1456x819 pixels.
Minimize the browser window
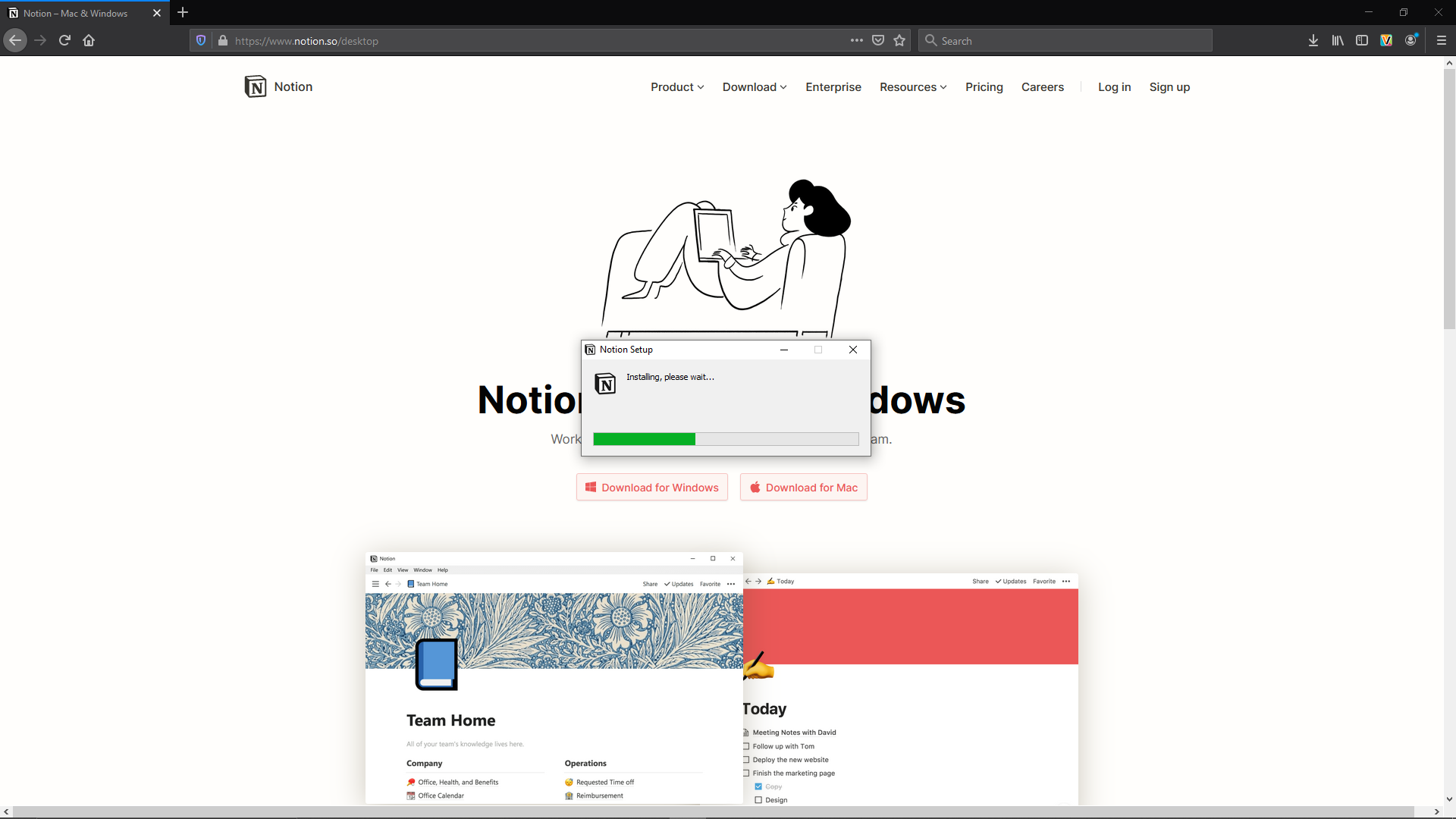[1369, 12]
